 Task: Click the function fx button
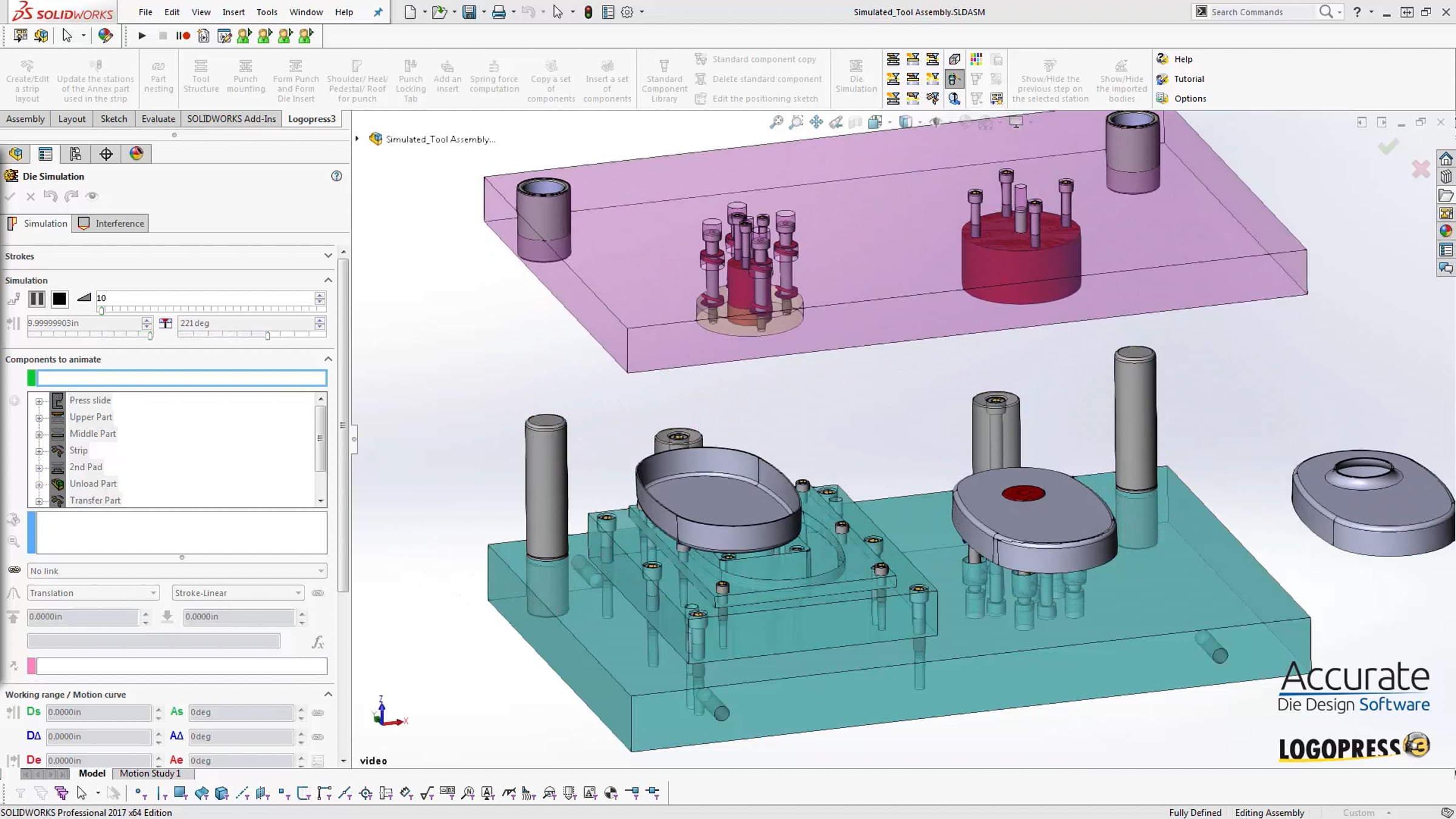click(x=318, y=642)
